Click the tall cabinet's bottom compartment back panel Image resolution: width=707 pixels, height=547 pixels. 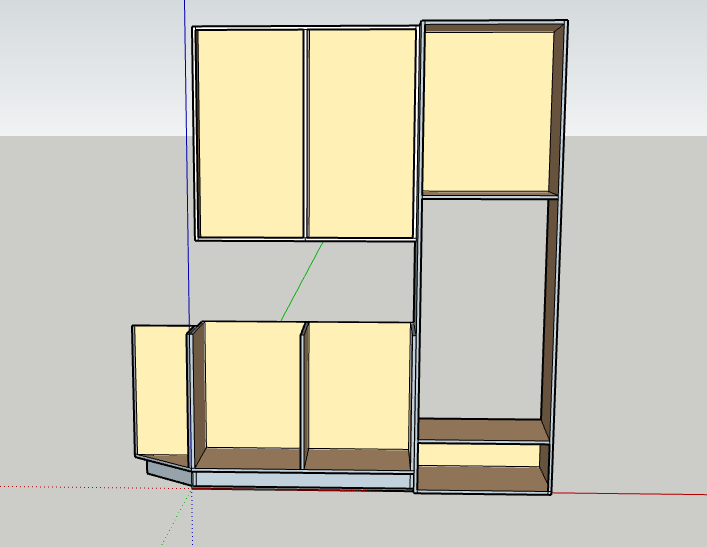tap(480, 456)
